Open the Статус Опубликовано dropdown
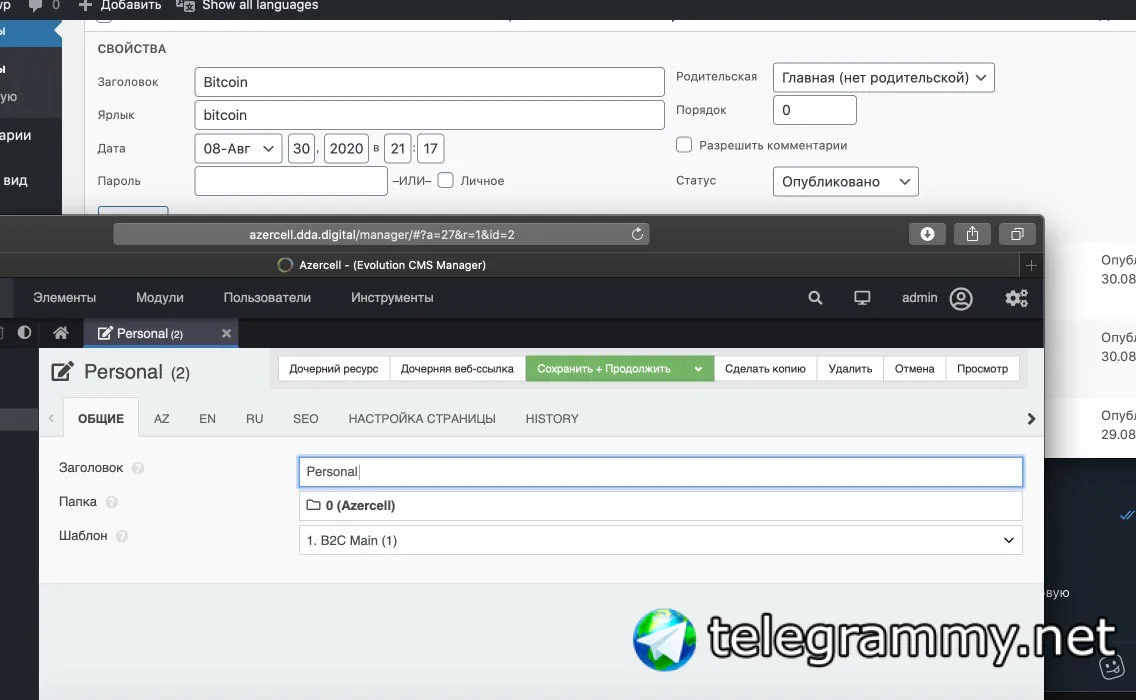 pos(845,181)
